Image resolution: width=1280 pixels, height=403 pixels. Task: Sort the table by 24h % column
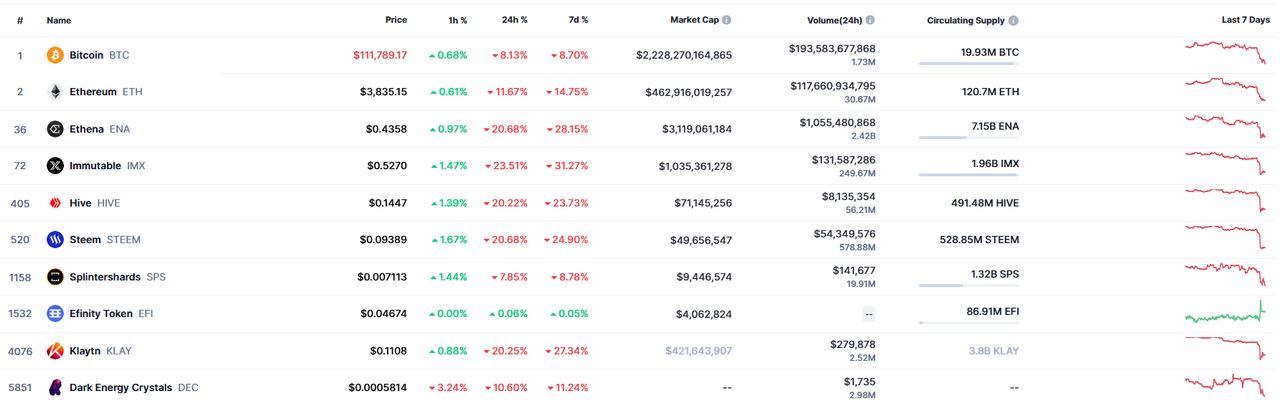[514, 20]
